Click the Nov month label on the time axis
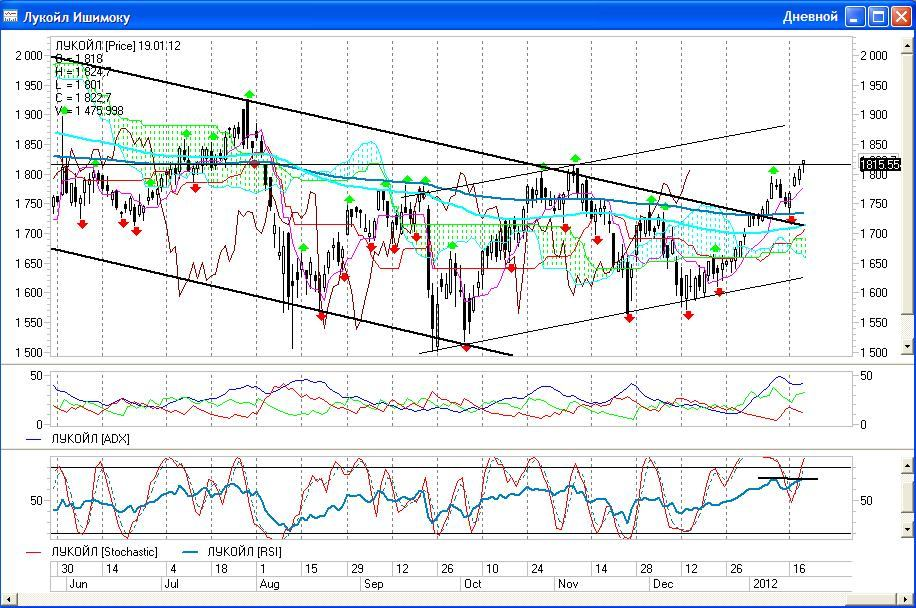The height and width of the screenshot is (608, 916). pos(568,583)
